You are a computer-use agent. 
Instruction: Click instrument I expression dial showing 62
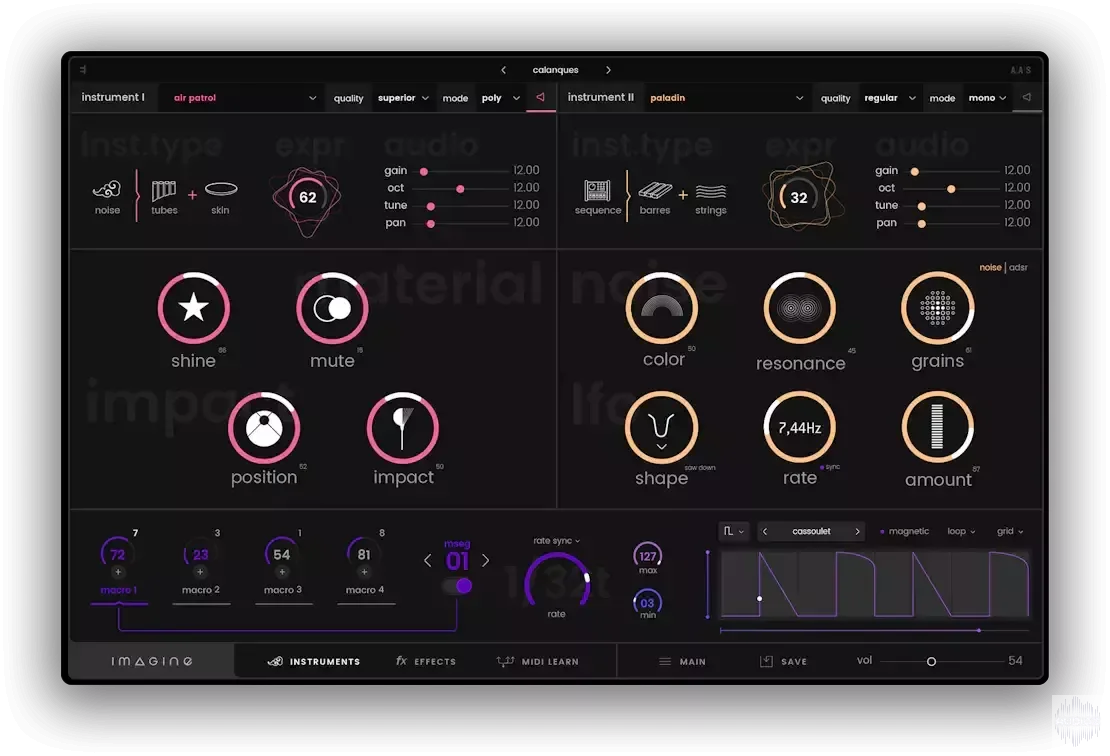pos(307,197)
